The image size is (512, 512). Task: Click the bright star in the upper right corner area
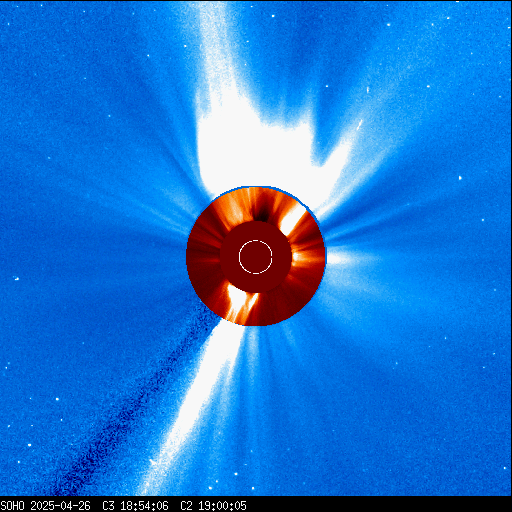(x=388, y=24)
